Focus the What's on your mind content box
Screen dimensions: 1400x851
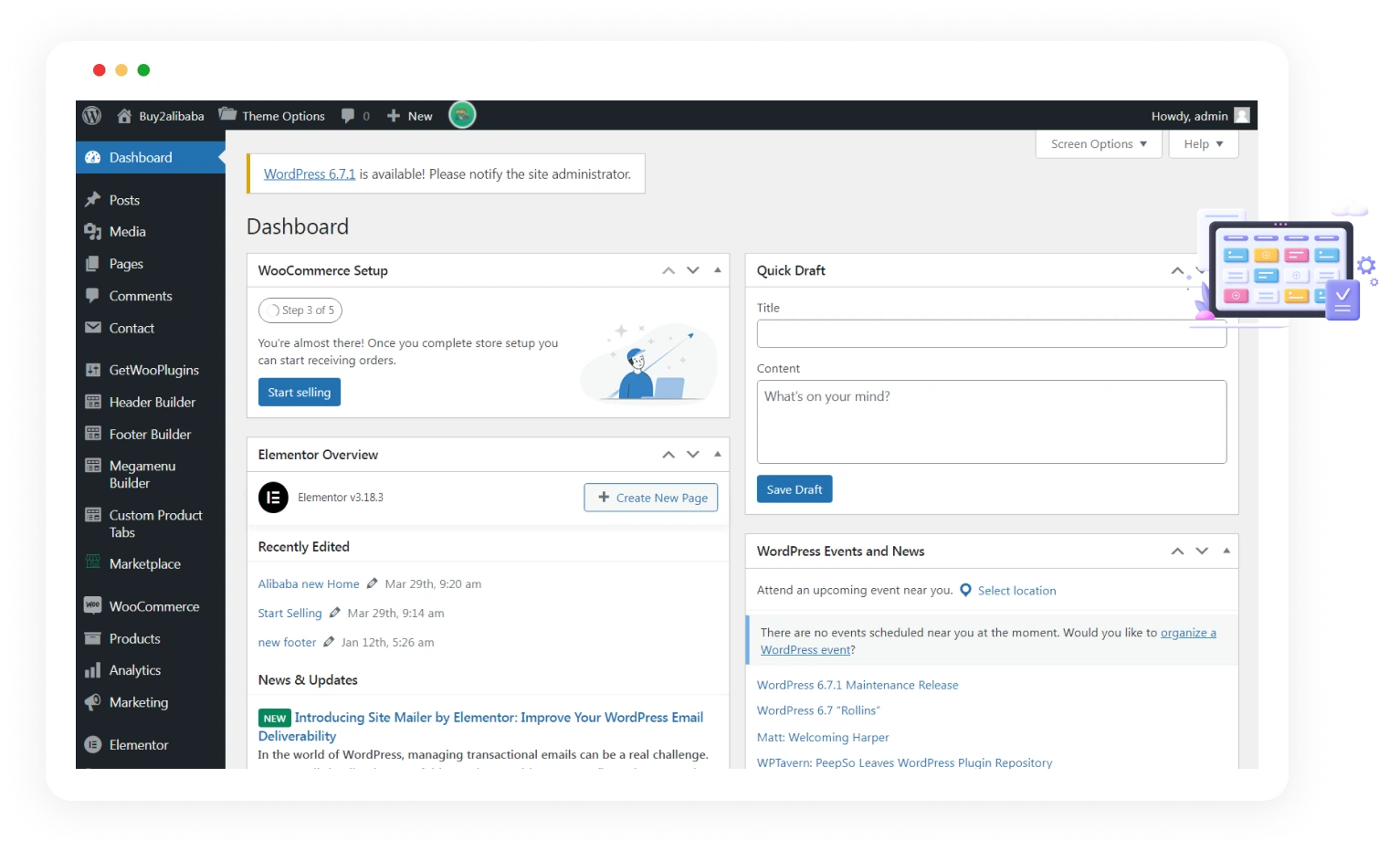[991, 422]
